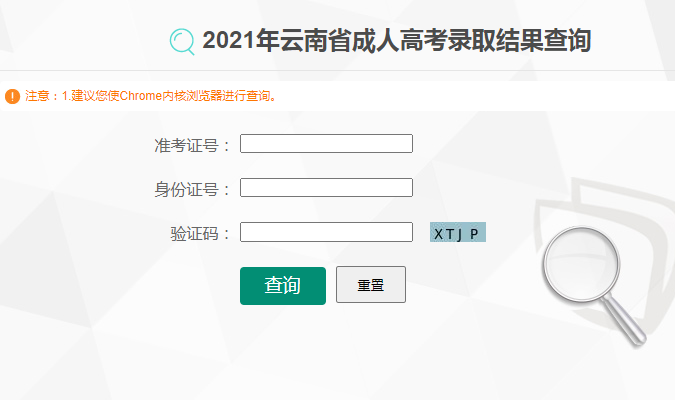The image size is (675, 400).
Task: Click the orange exclamation warning icon
Action: tap(12, 96)
